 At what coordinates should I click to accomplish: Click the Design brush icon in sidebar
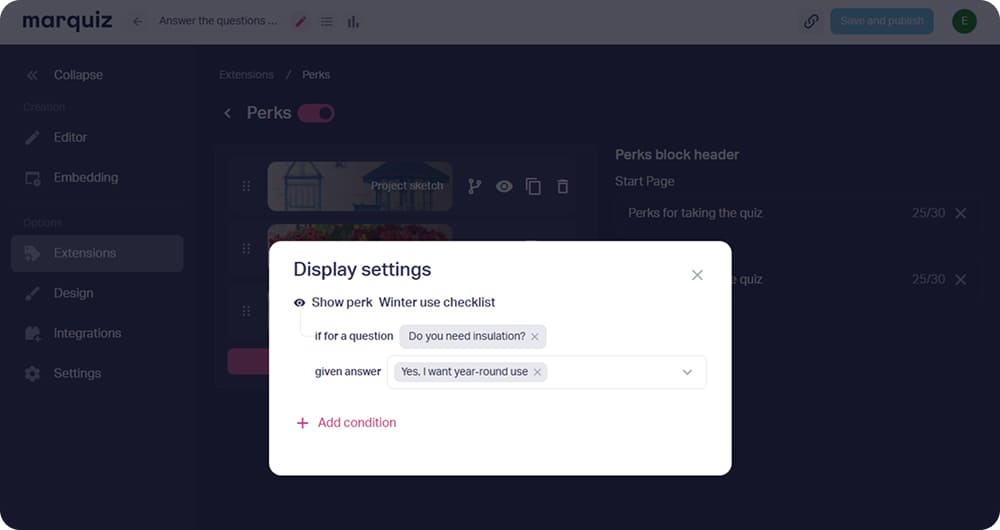pyautogui.click(x=32, y=293)
